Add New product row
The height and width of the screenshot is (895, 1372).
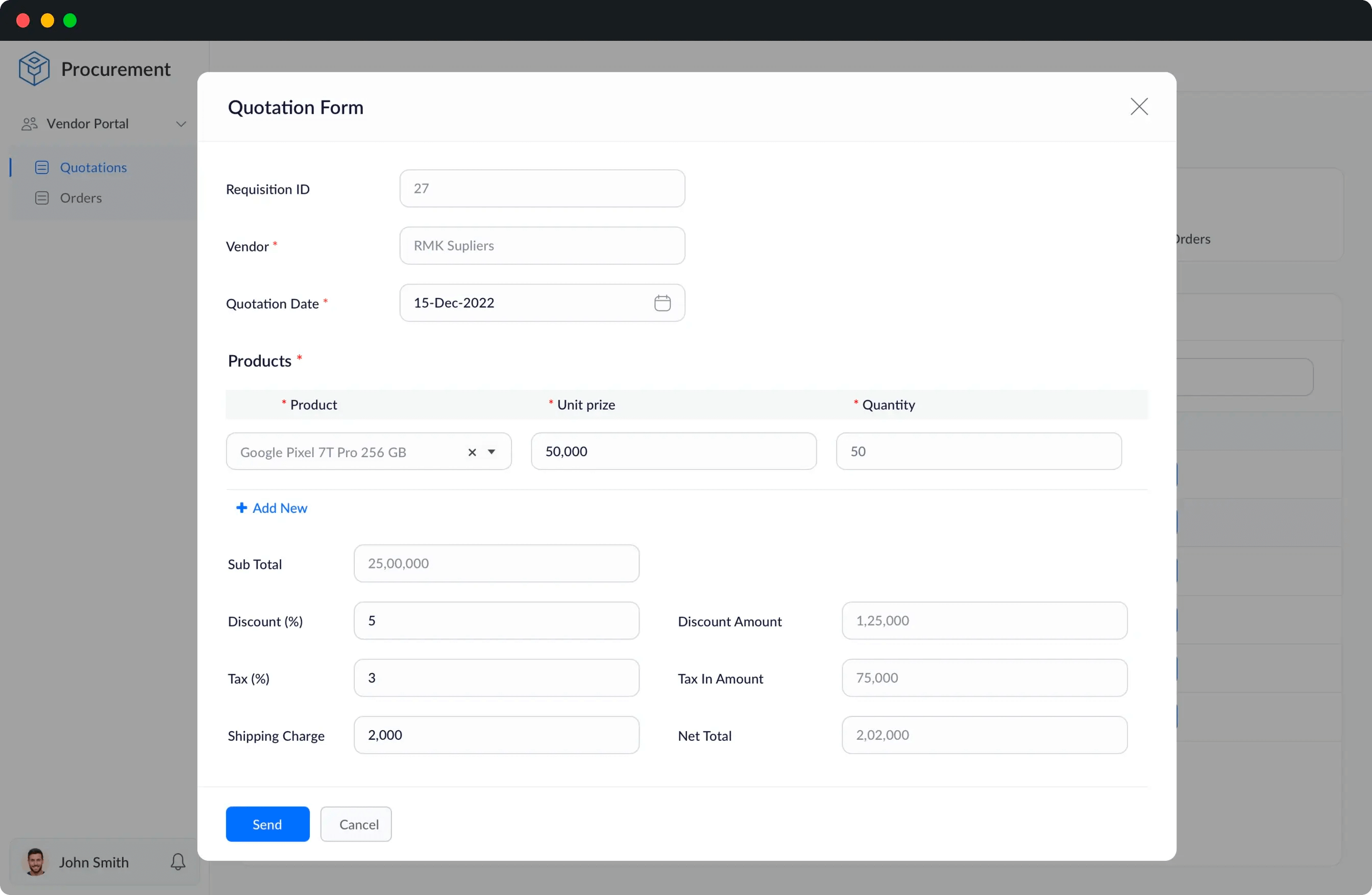coord(272,508)
